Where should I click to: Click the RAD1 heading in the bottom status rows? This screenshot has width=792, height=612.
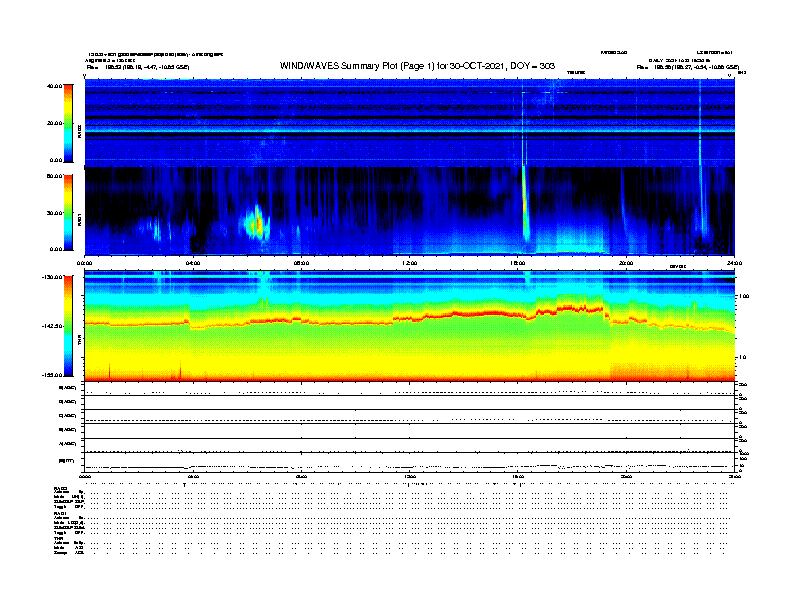60,513
